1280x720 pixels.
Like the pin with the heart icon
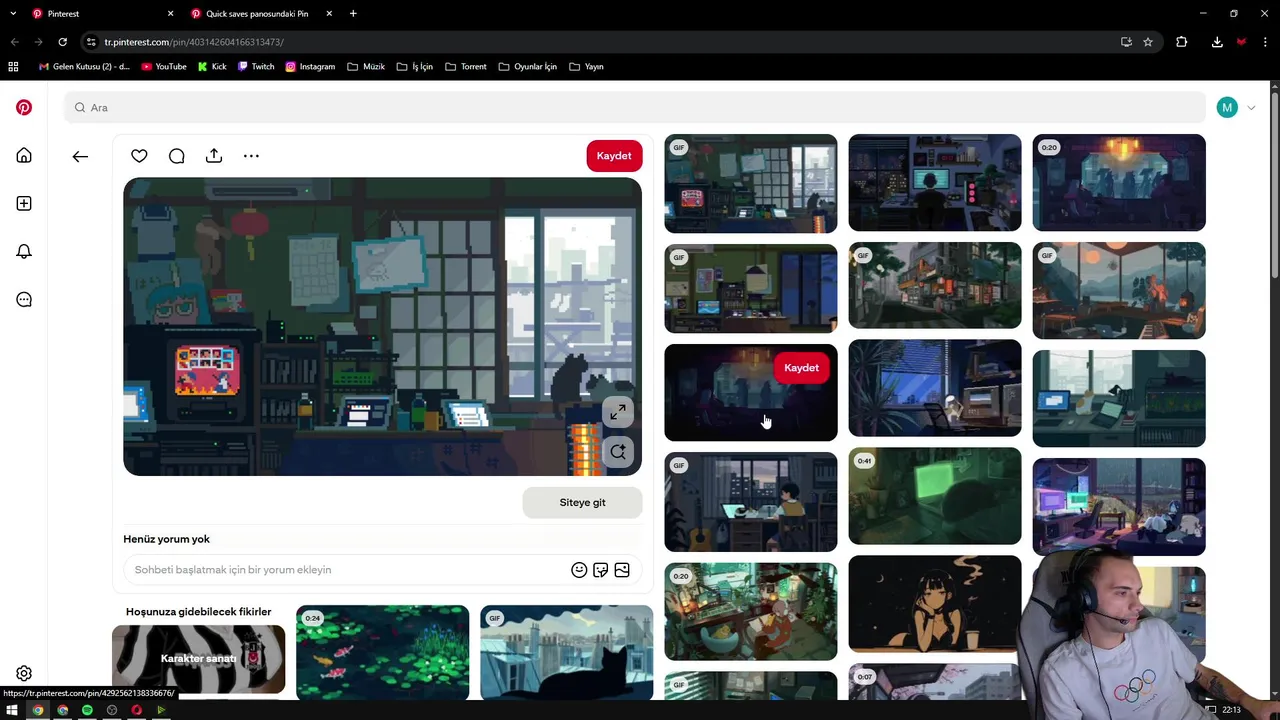pos(139,156)
